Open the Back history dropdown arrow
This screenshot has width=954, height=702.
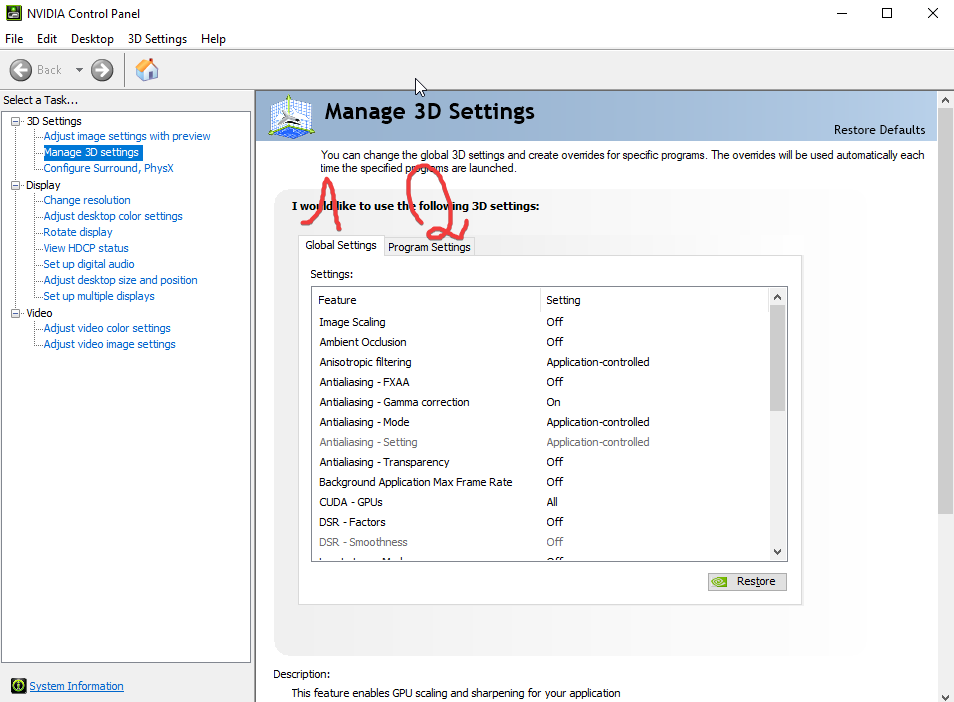pyautogui.click(x=79, y=70)
